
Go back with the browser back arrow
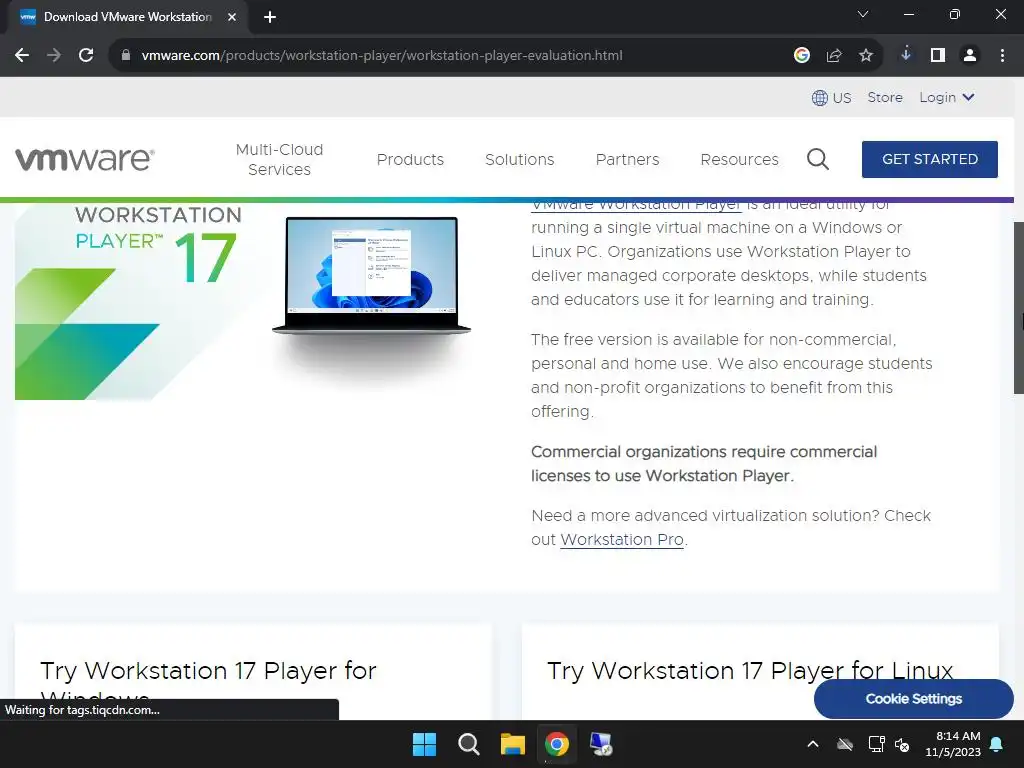pyautogui.click(x=22, y=56)
